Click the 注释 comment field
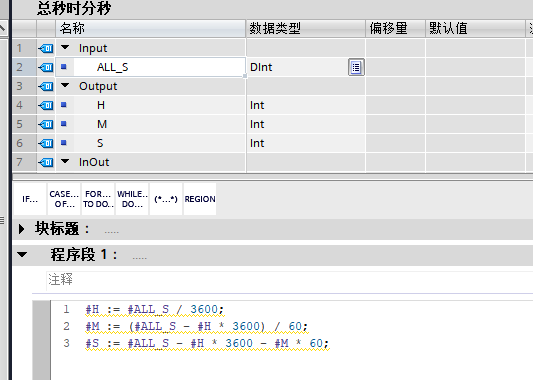Image resolution: width=533 pixels, height=380 pixels. (x=290, y=280)
